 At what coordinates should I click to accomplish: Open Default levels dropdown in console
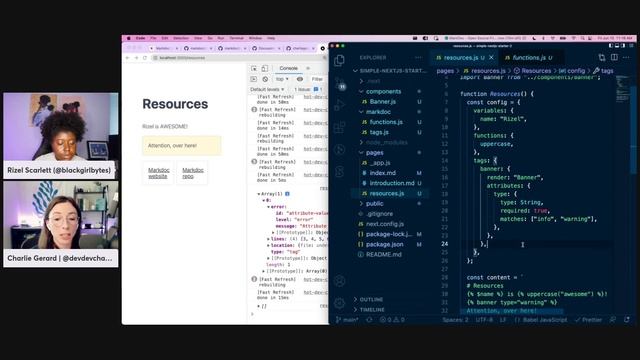[x=267, y=89]
